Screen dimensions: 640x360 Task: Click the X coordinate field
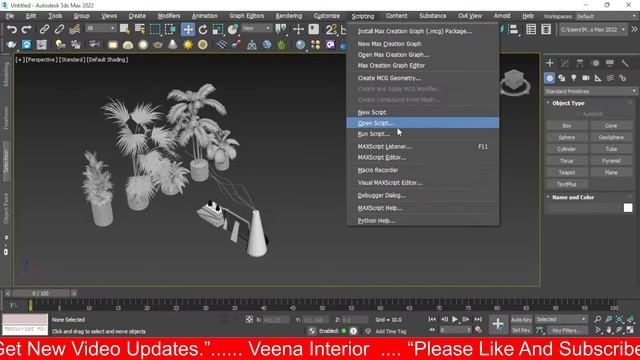276,320
